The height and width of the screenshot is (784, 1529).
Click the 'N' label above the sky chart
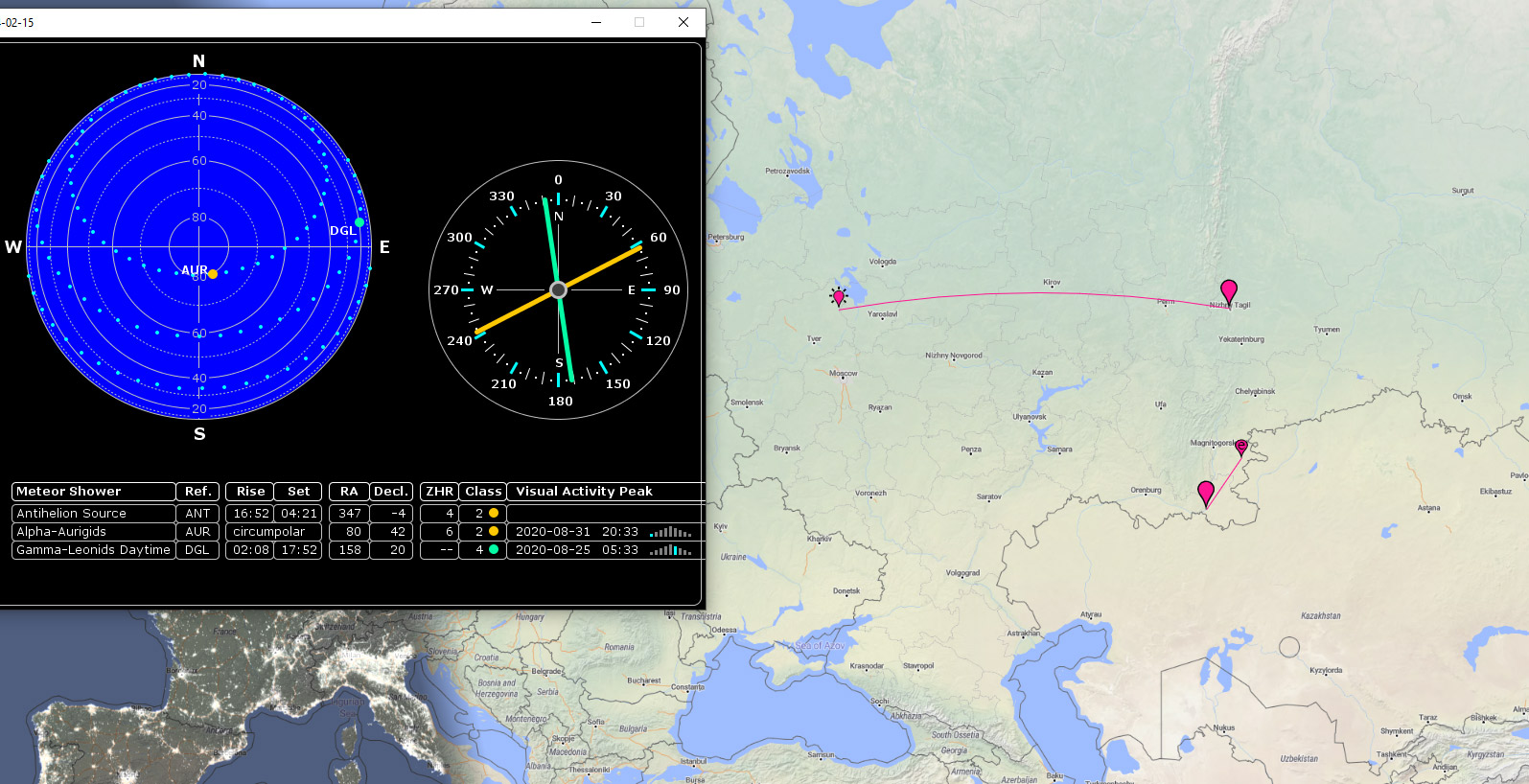click(198, 61)
